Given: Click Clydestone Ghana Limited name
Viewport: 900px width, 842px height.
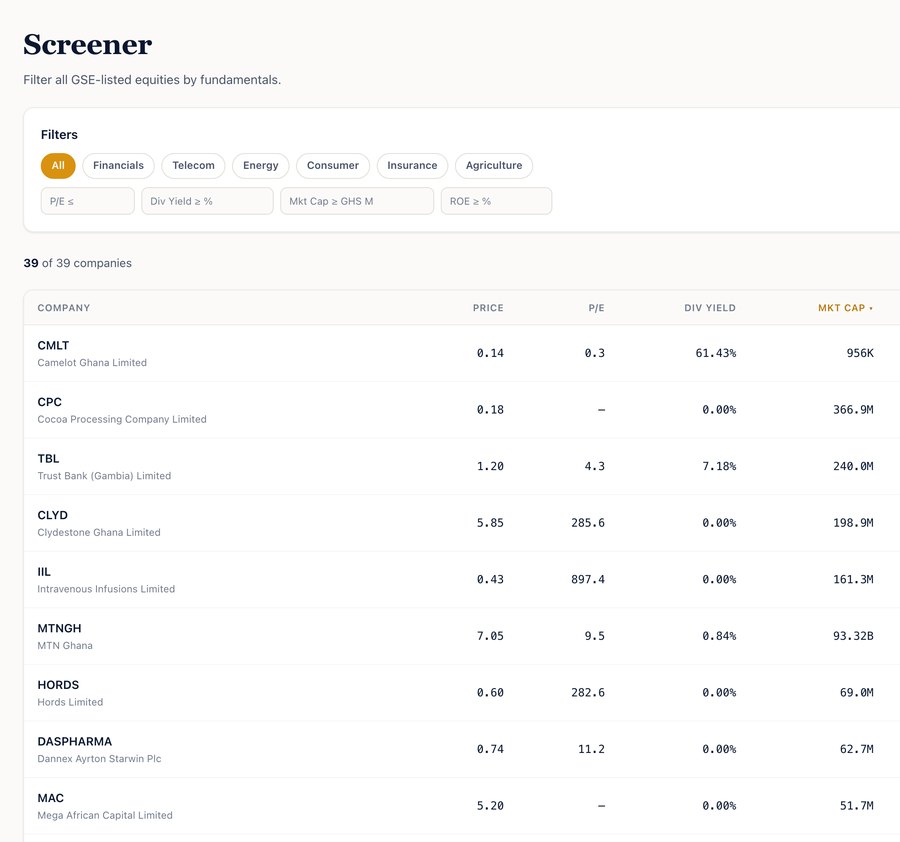Looking at the screenshot, I should (x=99, y=533).
